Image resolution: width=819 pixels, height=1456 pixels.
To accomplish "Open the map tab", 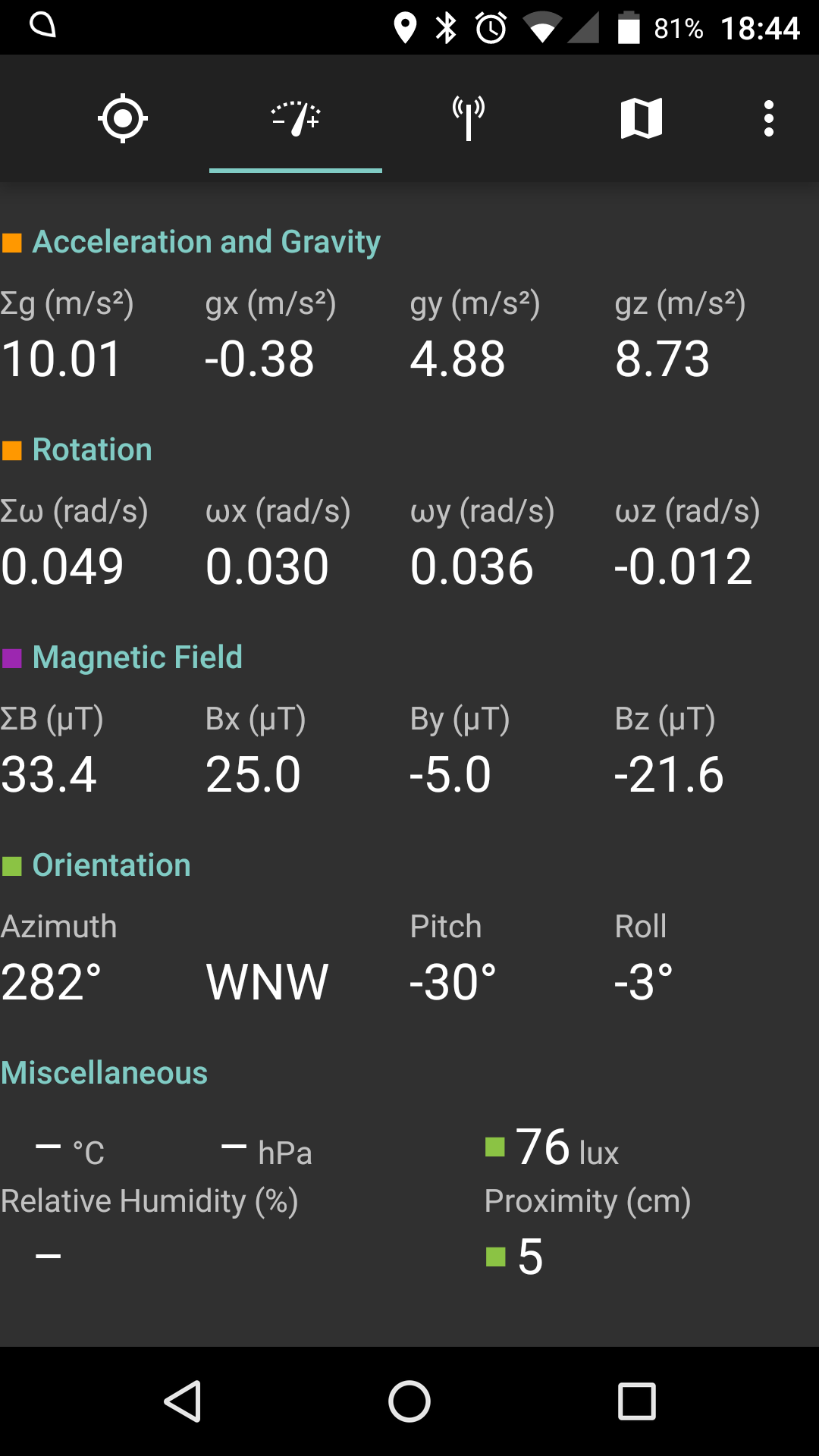I will click(x=642, y=118).
